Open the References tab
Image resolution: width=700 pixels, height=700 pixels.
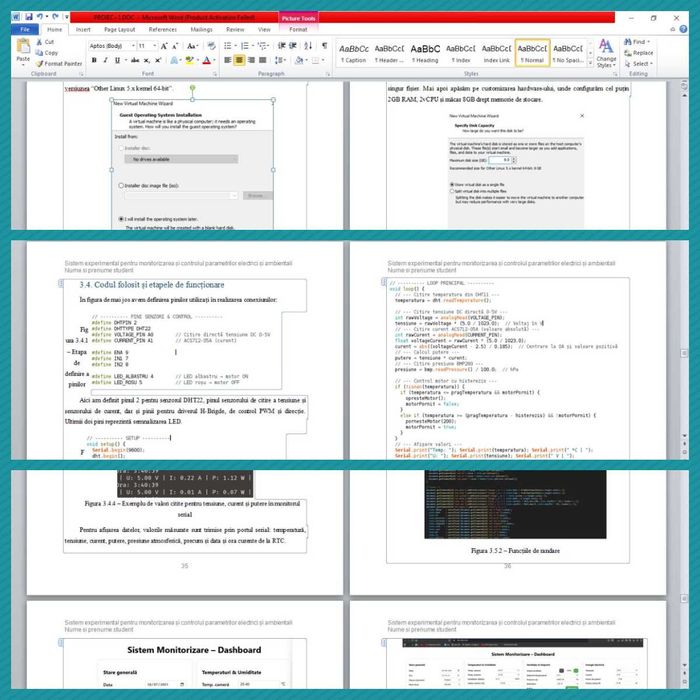[x=162, y=29]
